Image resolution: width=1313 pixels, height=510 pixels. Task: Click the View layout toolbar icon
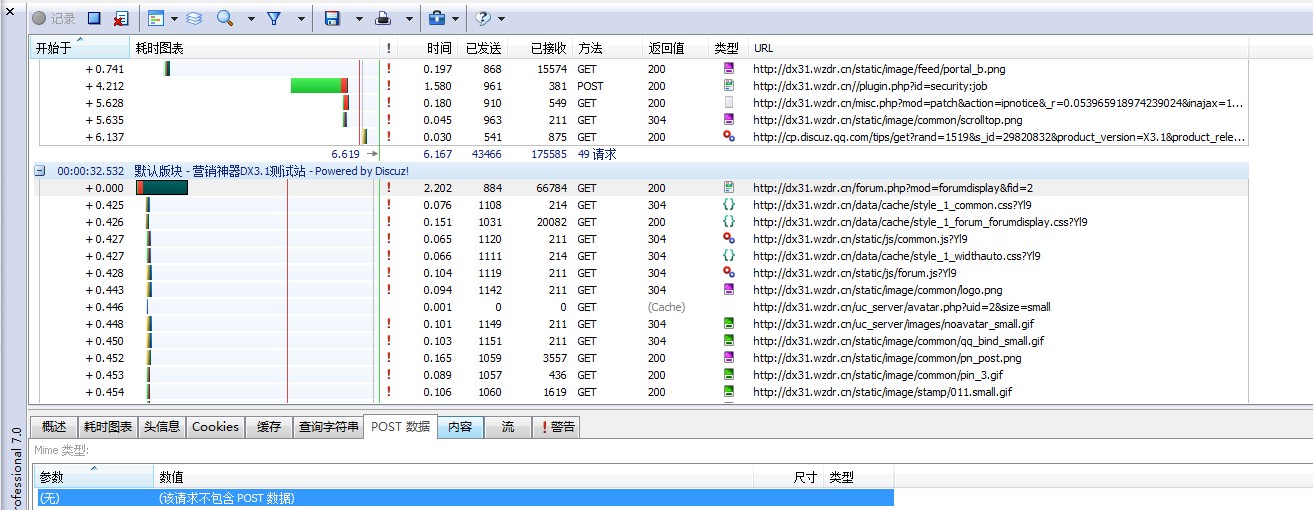click(x=155, y=18)
